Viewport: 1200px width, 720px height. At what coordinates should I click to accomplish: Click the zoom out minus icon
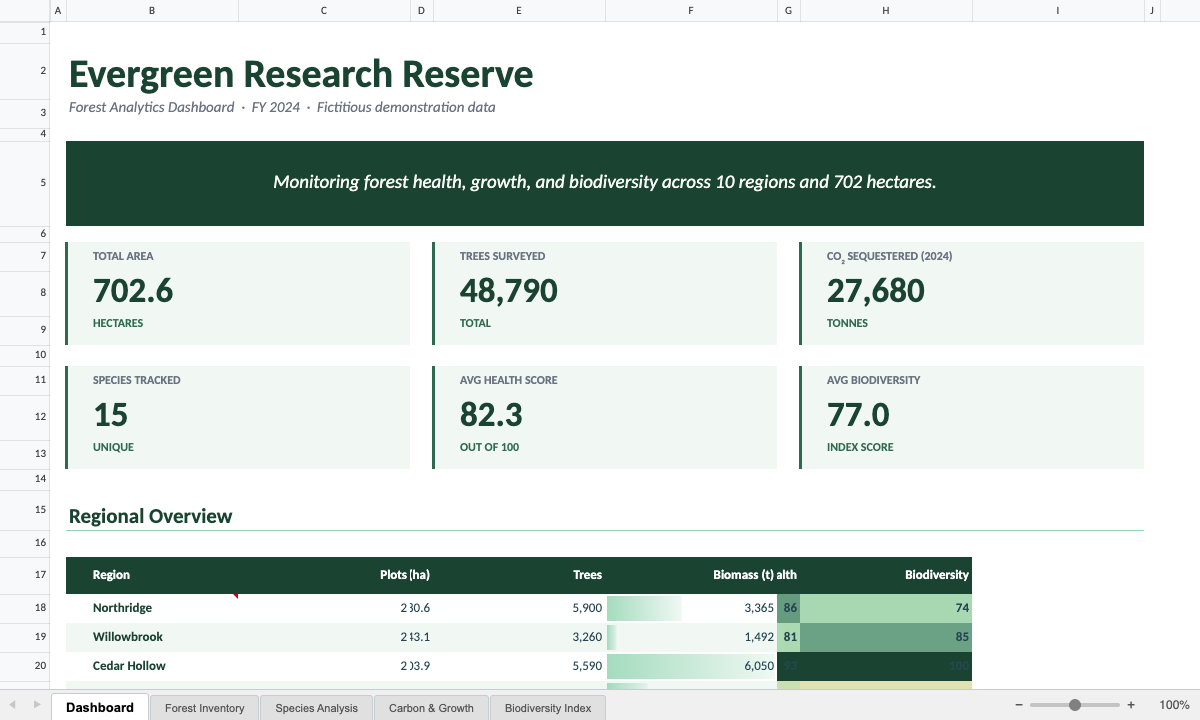point(1019,705)
